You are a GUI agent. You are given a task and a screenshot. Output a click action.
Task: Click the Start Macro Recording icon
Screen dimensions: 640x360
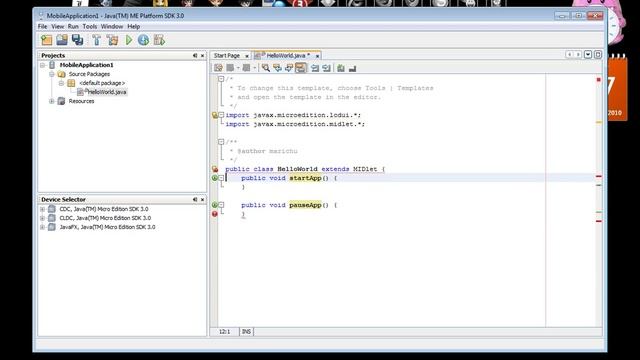coord(341,68)
